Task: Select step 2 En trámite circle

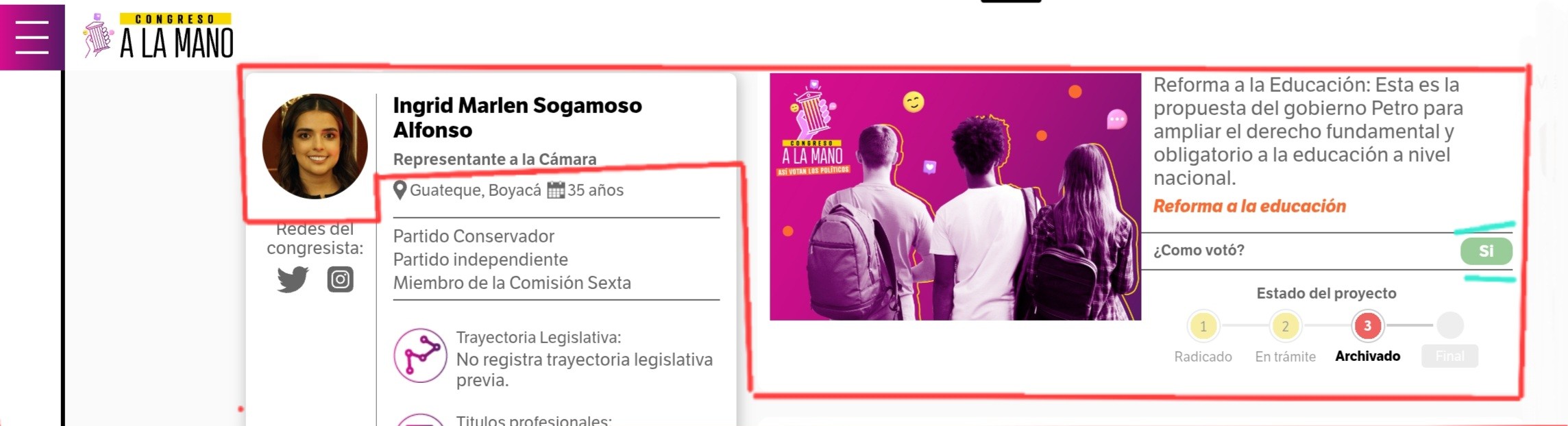Action: (1286, 326)
